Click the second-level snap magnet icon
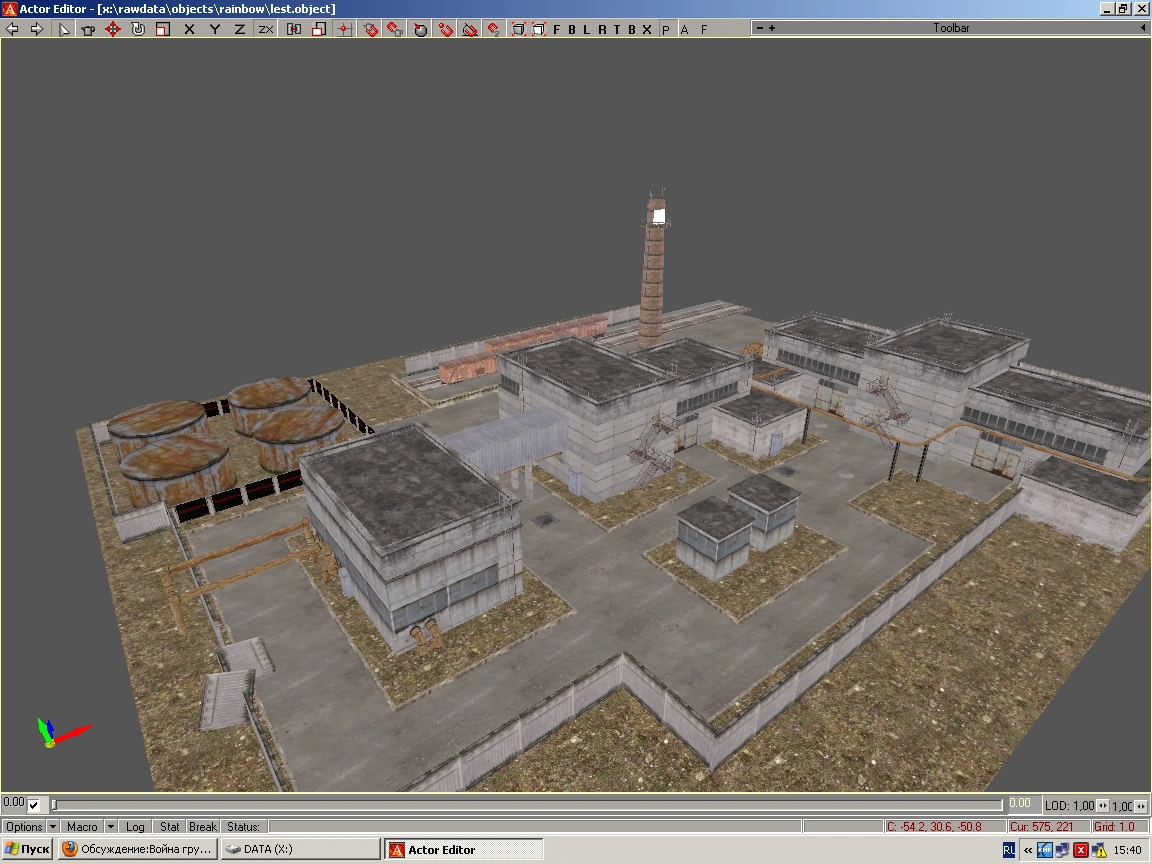This screenshot has height=864, width=1152. (494, 29)
